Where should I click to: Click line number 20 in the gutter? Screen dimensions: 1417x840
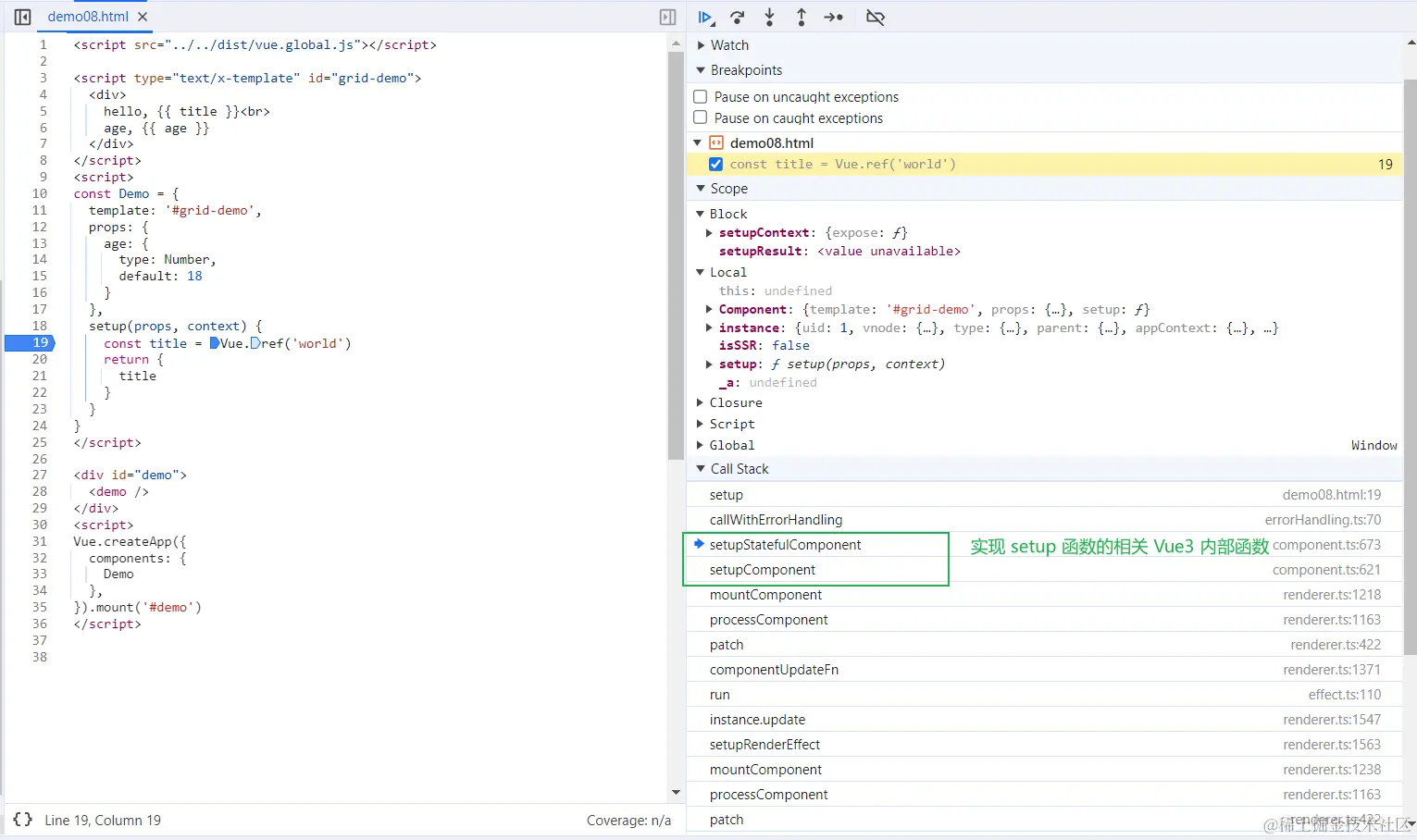click(x=40, y=359)
